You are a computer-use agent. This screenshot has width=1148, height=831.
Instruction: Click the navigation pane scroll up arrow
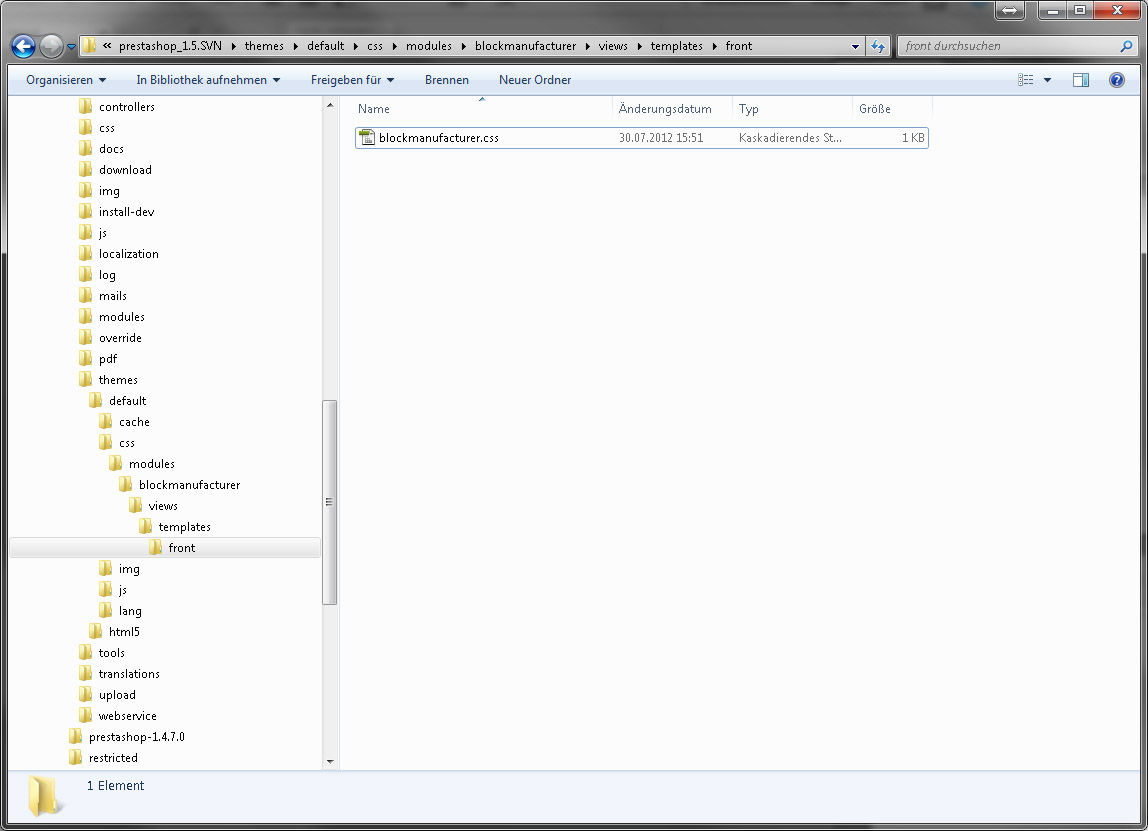click(x=330, y=105)
